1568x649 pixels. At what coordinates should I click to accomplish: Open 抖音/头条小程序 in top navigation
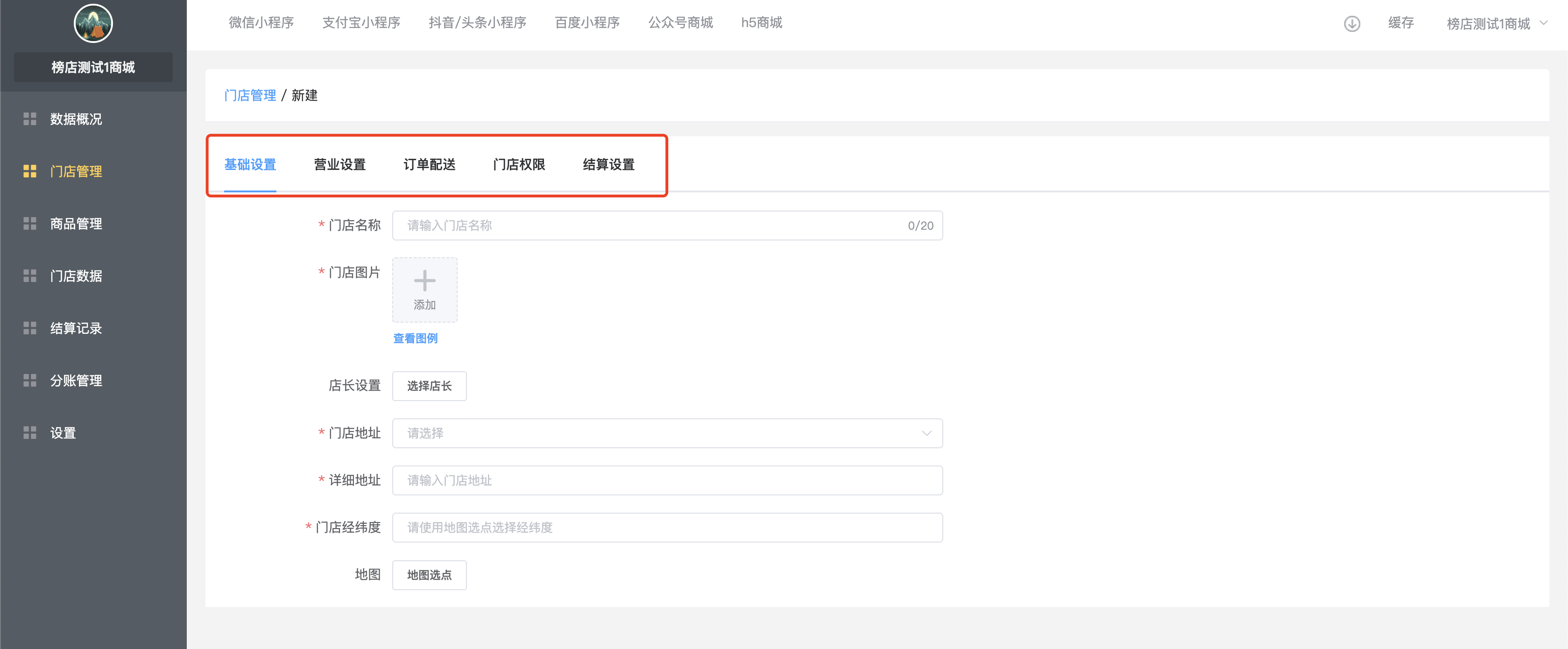pyautogui.click(x=477, y=22)
